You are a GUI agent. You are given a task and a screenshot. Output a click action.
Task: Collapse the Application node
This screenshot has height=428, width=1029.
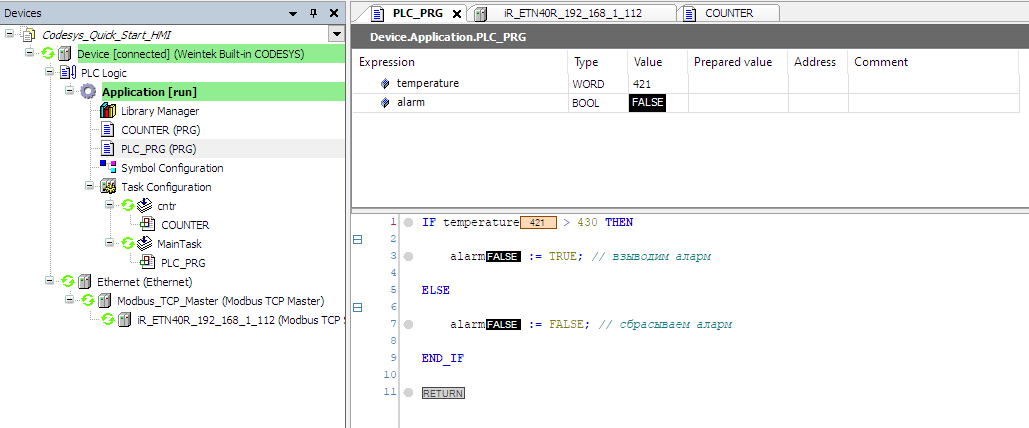pyautogui.click(x=69, y=91)
